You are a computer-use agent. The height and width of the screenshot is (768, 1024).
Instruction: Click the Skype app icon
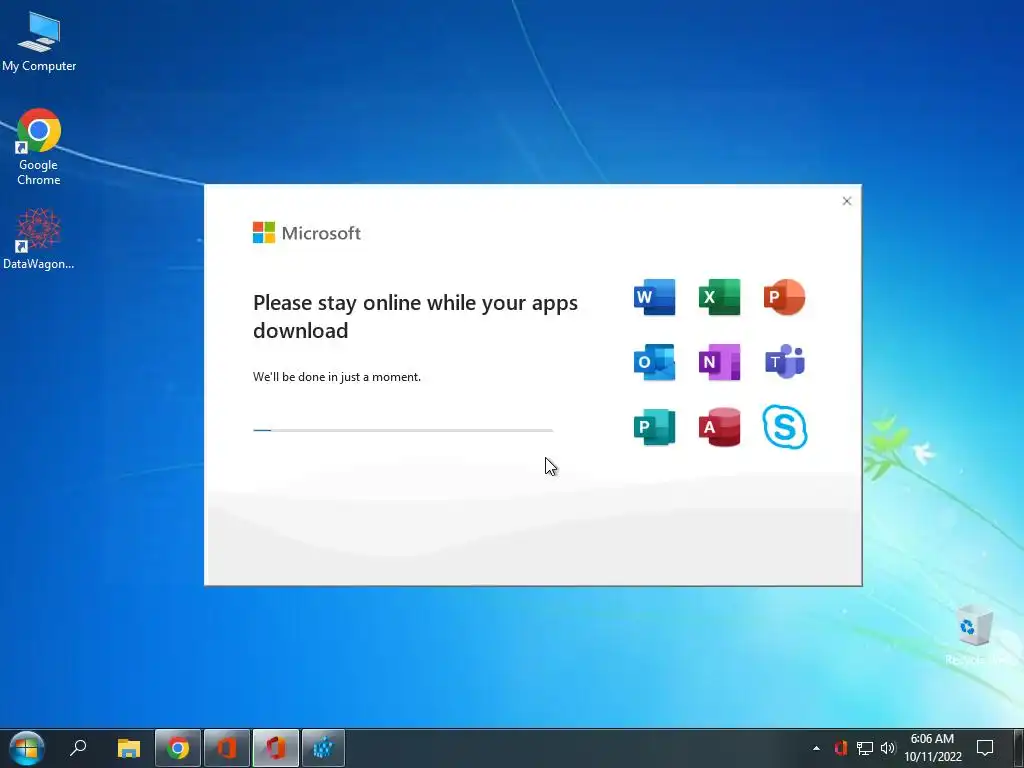(784, 427)
